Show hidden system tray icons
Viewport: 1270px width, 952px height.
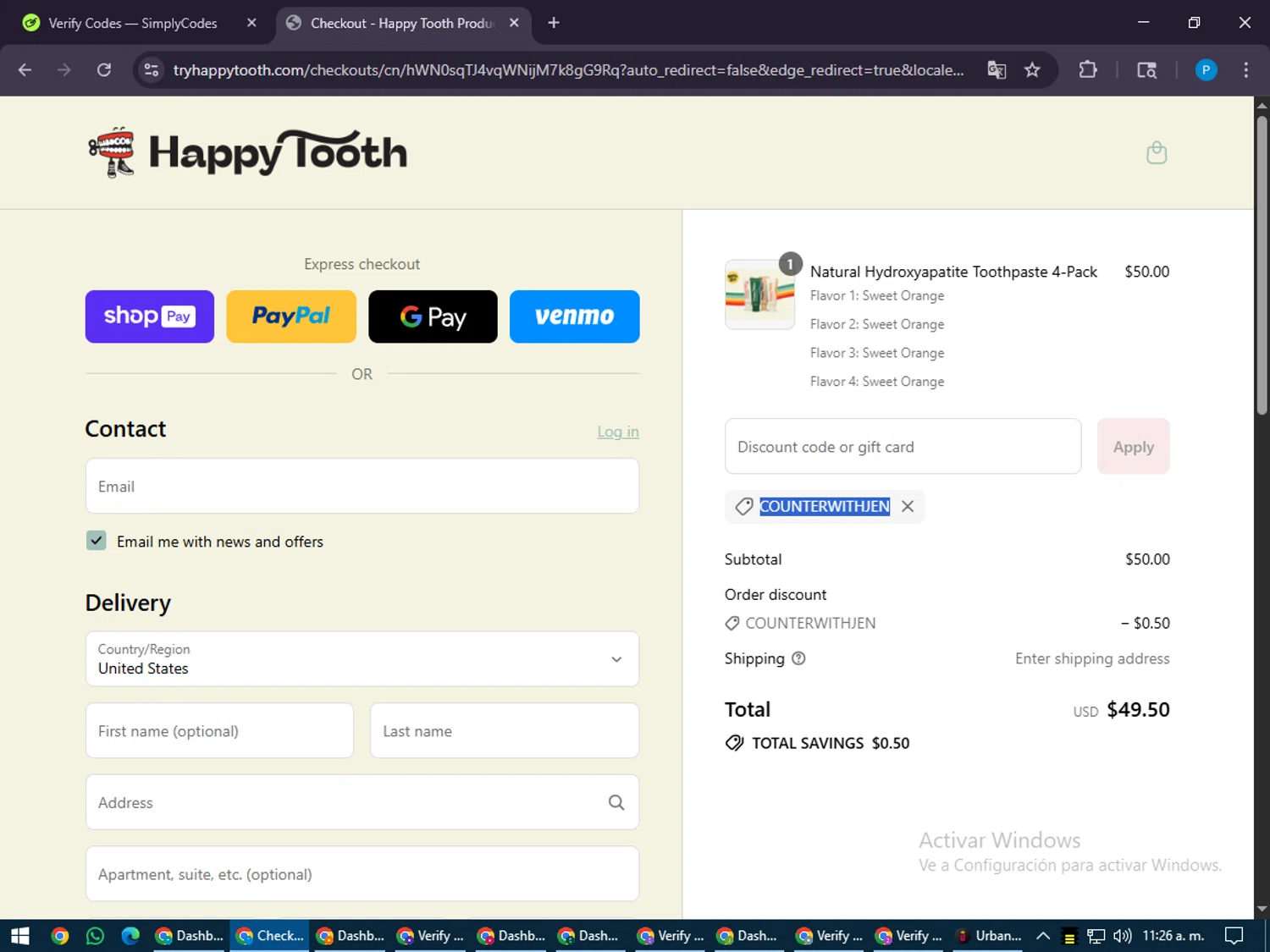click(1043, 935)
